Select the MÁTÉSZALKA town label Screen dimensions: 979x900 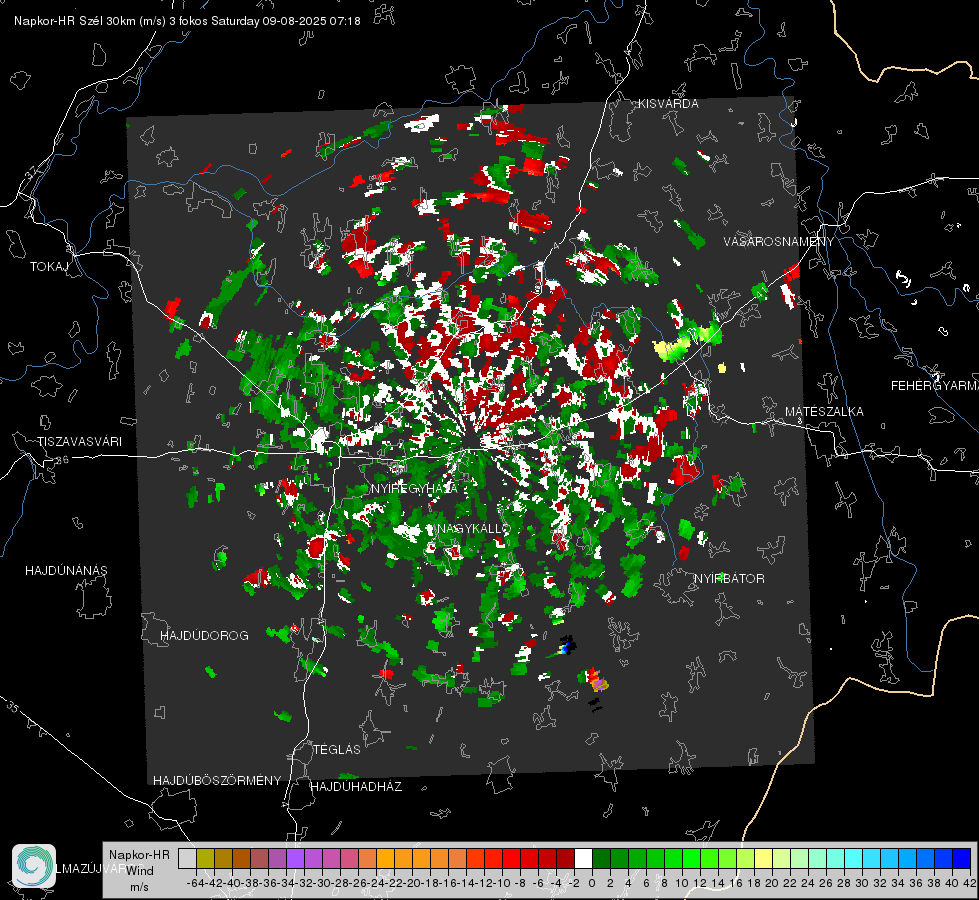pos(824,412)
